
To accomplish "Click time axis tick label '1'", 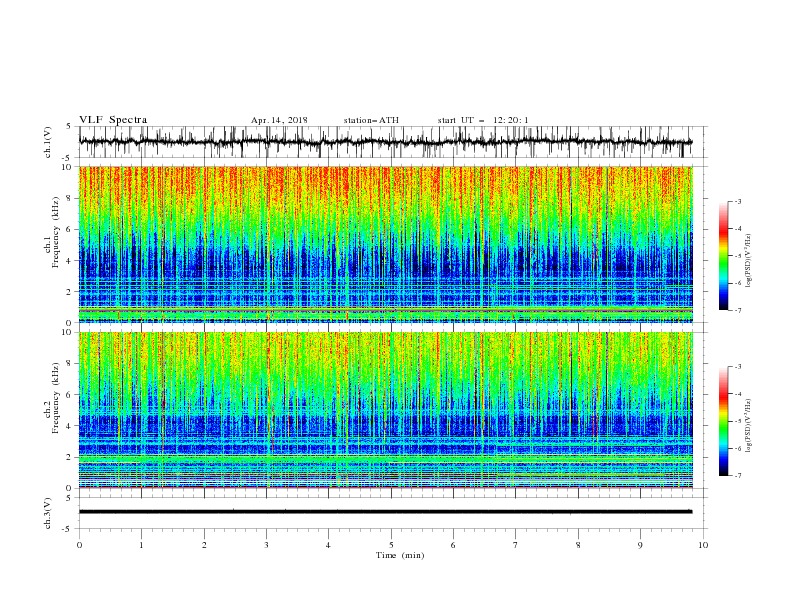I will click(141, 545).
